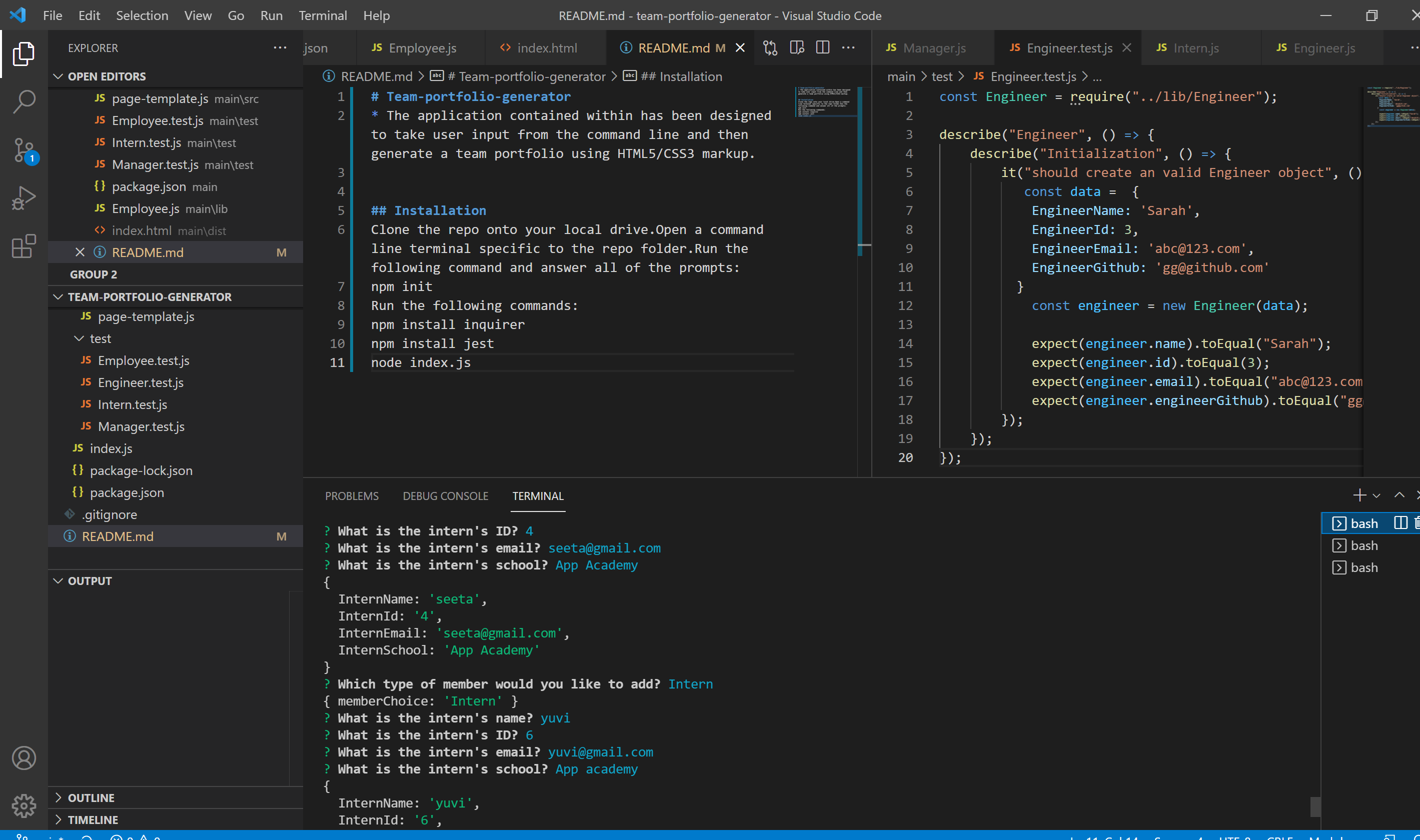Select the second bash terminal
The height and width of the screenshot is (840, 1420).
pos(1363,545)
